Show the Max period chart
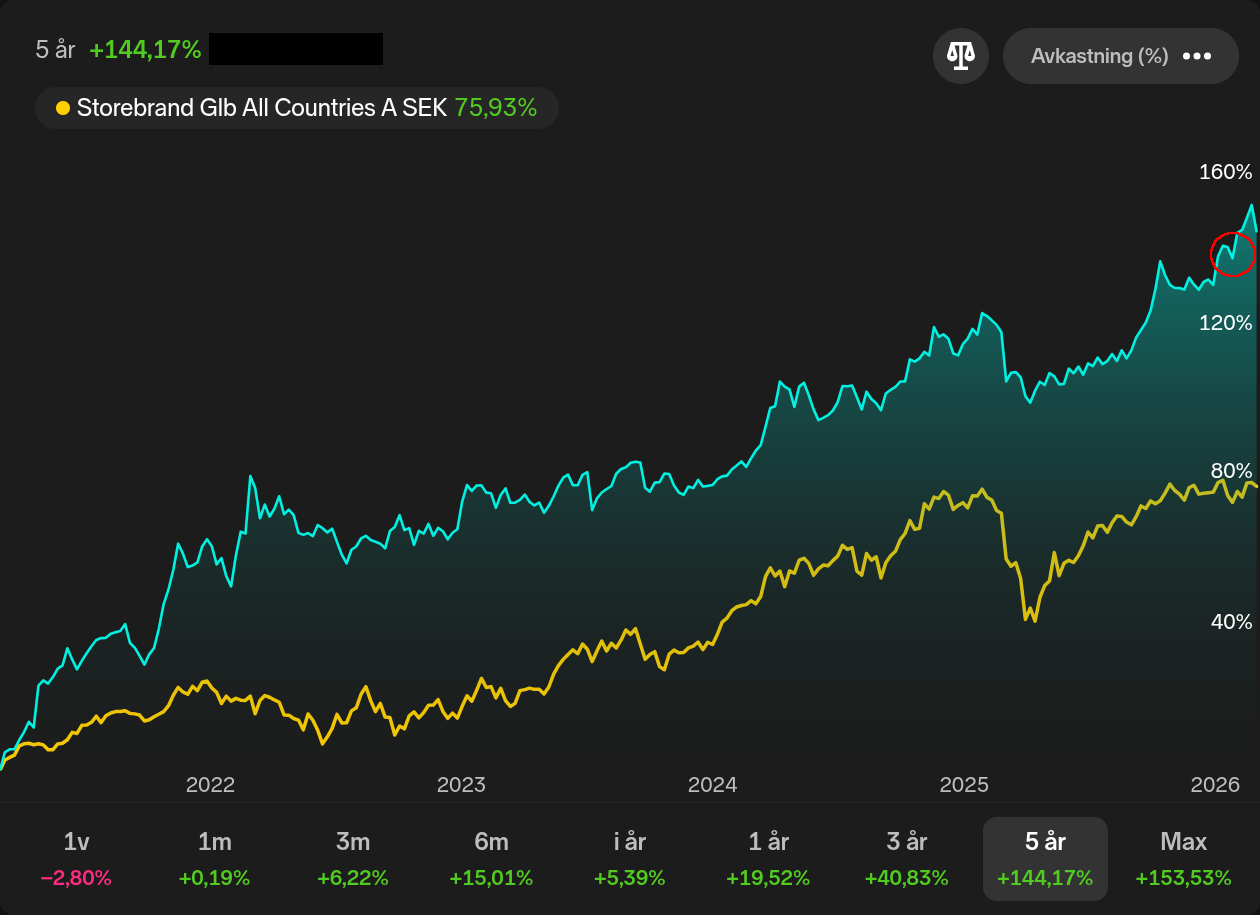This screenshot has height=915, width=1260. point(1183,859)
